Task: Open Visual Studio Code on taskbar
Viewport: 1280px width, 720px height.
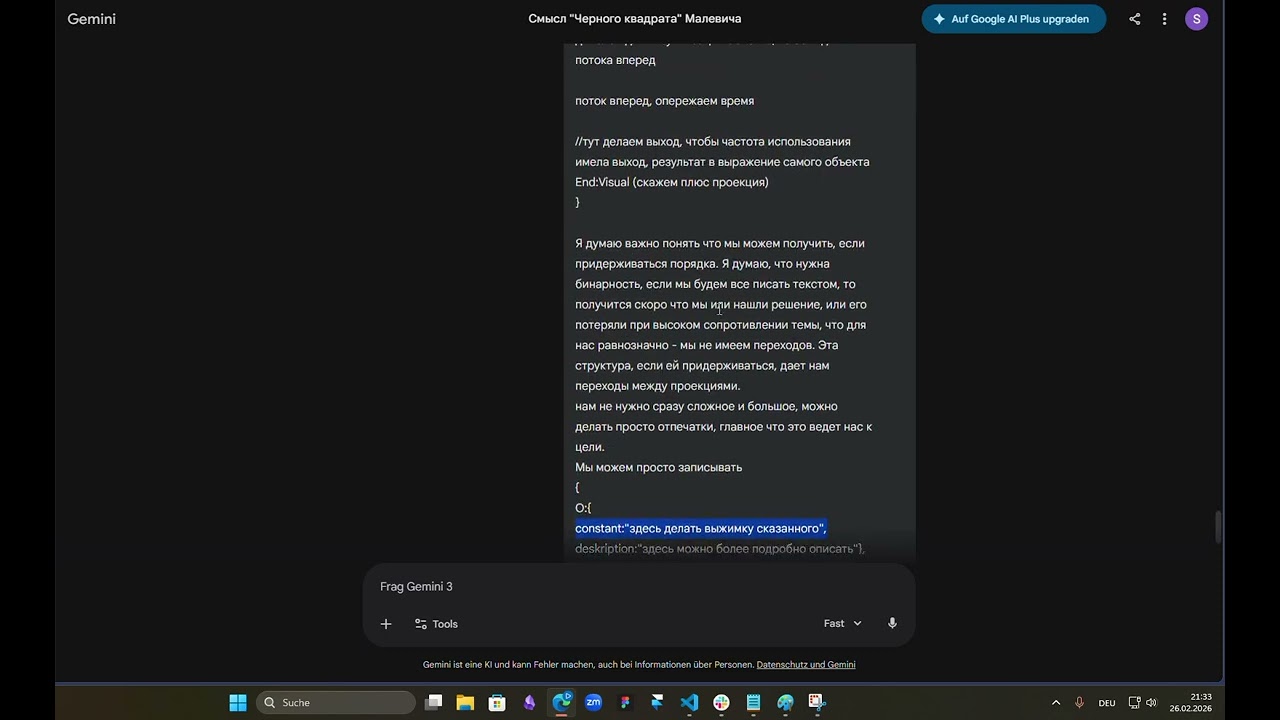Action: (x=689, y=703)
